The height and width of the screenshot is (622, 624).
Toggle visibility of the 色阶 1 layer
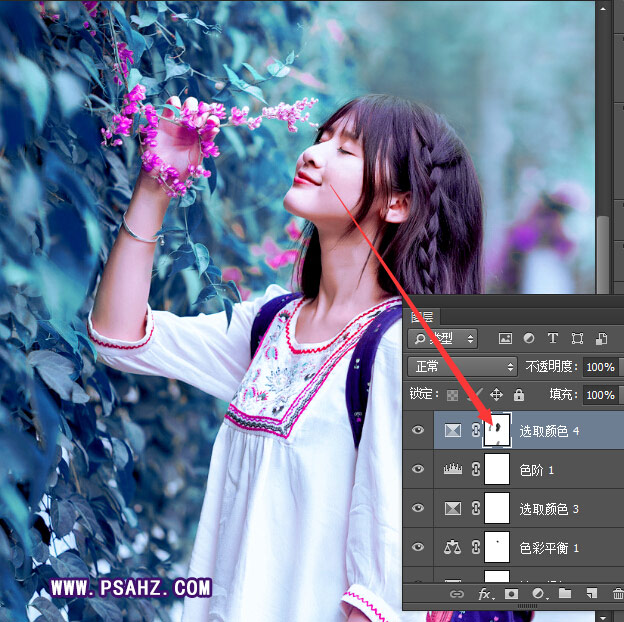coord(418,469)
